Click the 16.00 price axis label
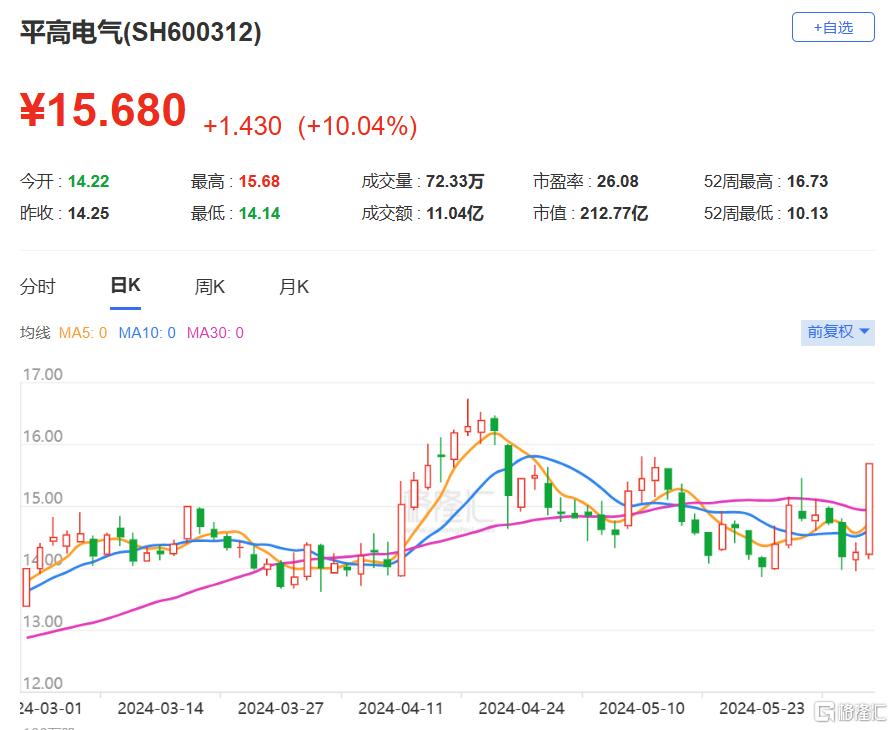Screen dimensions: 894x730 coord(43,437)
